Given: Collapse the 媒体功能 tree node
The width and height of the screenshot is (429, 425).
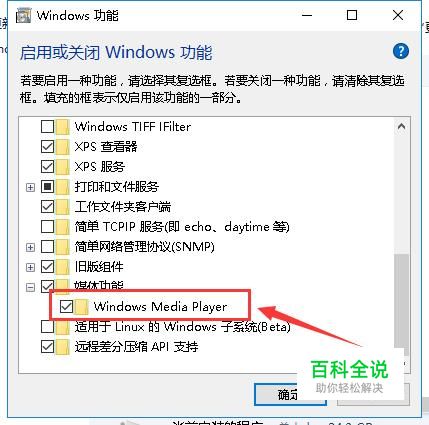Looking at the screenshot, I should (30, 287).
